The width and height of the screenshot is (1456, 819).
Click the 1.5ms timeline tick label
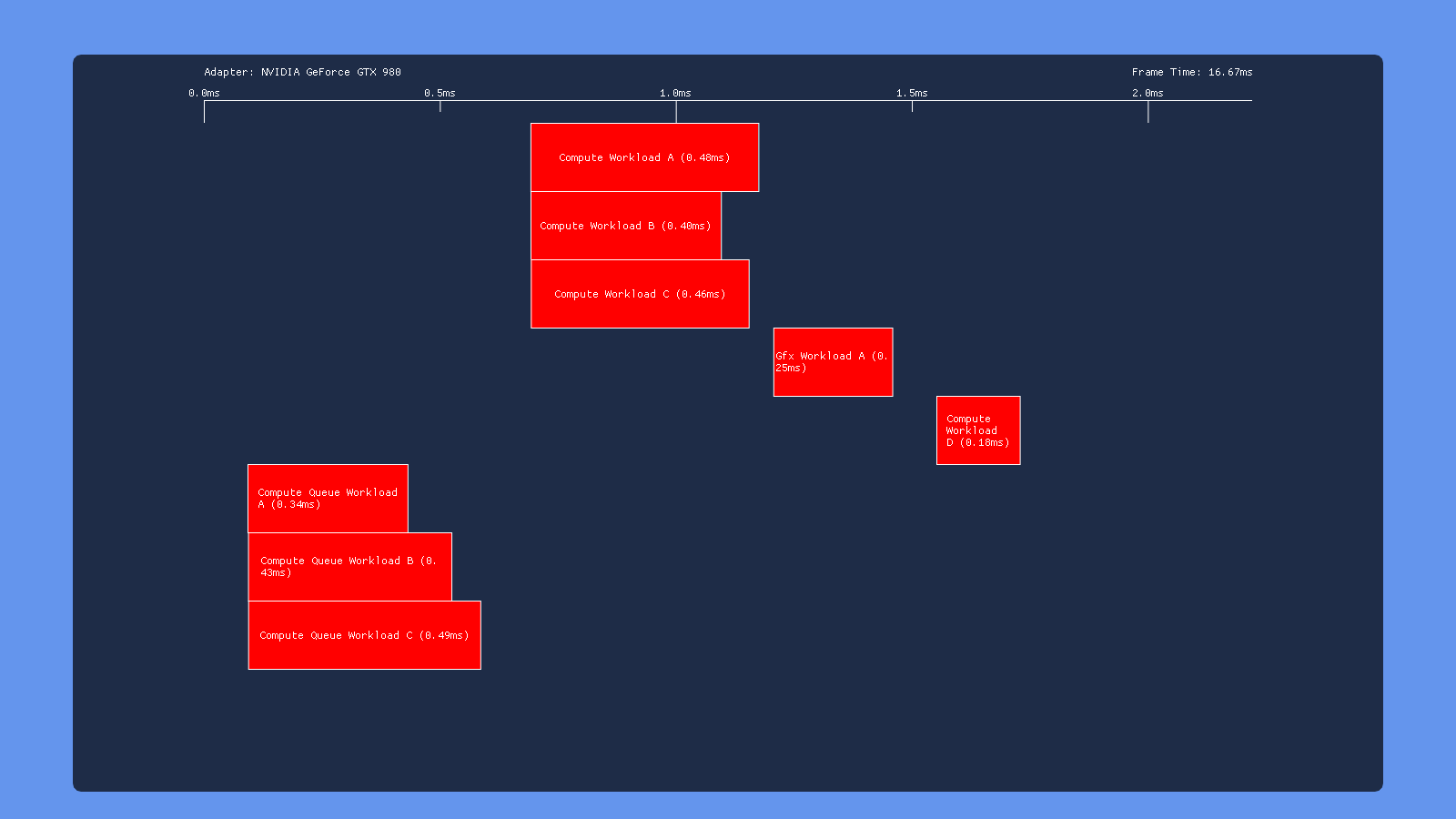tap(912, 93)
